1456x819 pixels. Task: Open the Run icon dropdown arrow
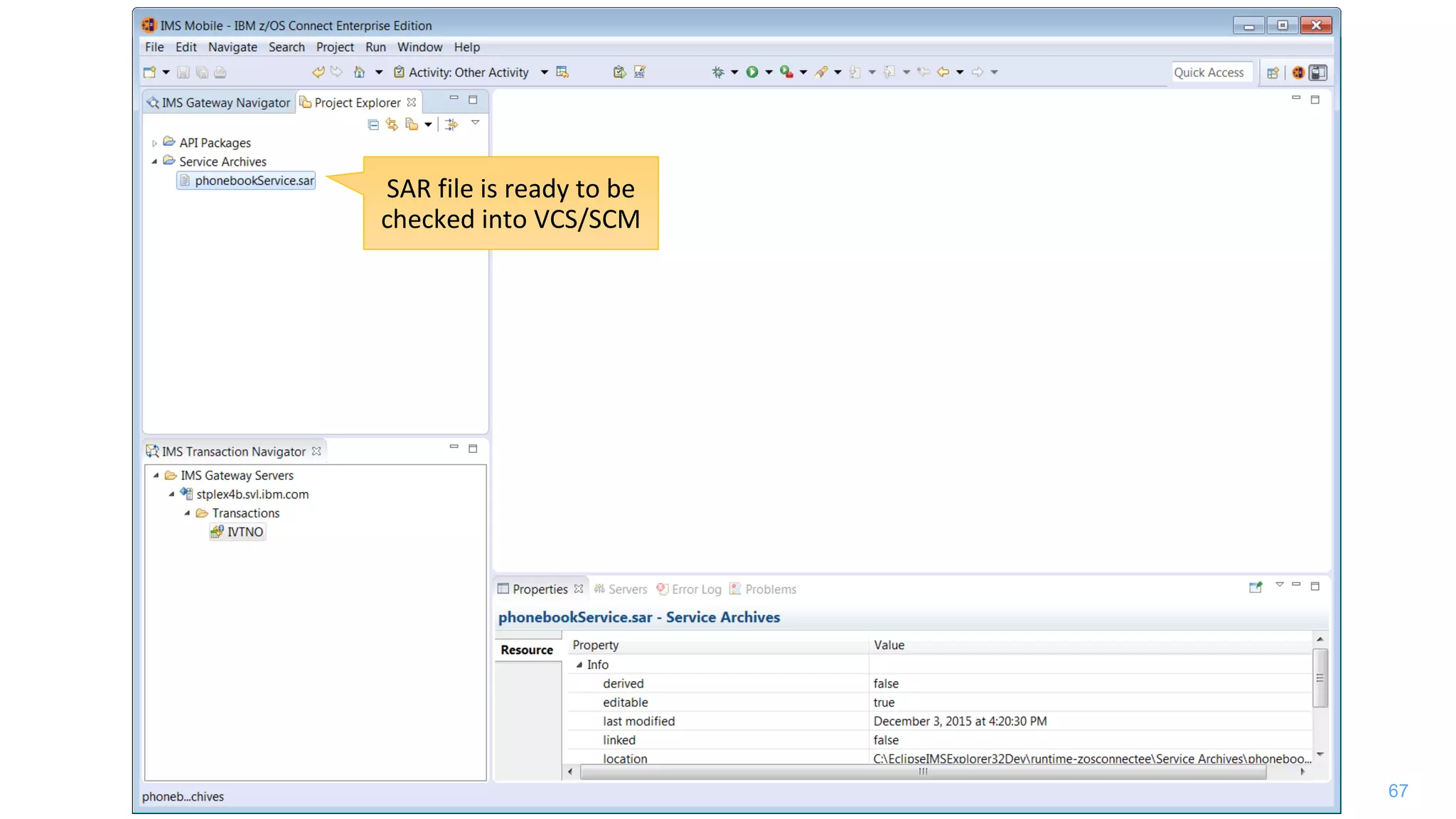coord(769,72)
